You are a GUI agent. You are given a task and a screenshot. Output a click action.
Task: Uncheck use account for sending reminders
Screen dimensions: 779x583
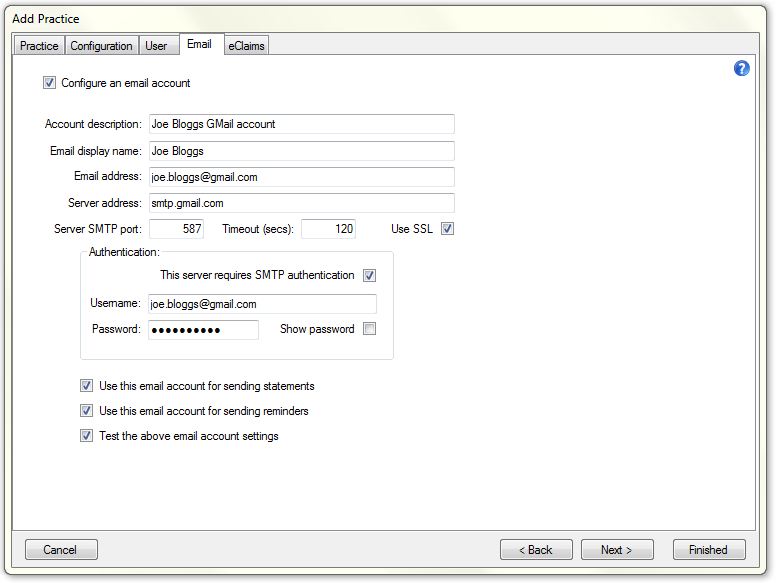coord(87,411)
